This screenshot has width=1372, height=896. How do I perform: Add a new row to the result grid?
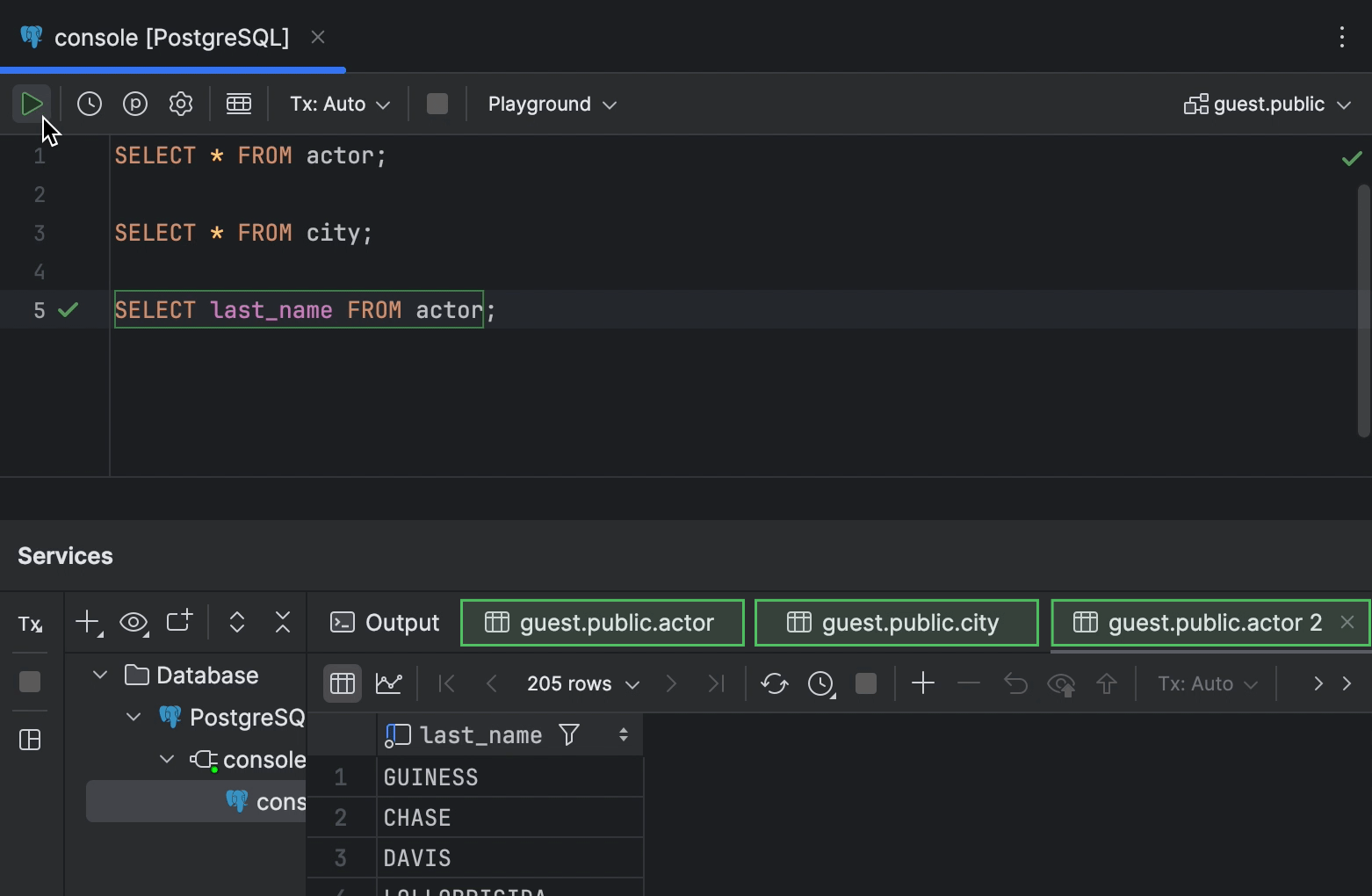pyautogui.click(x=922, y=683)
